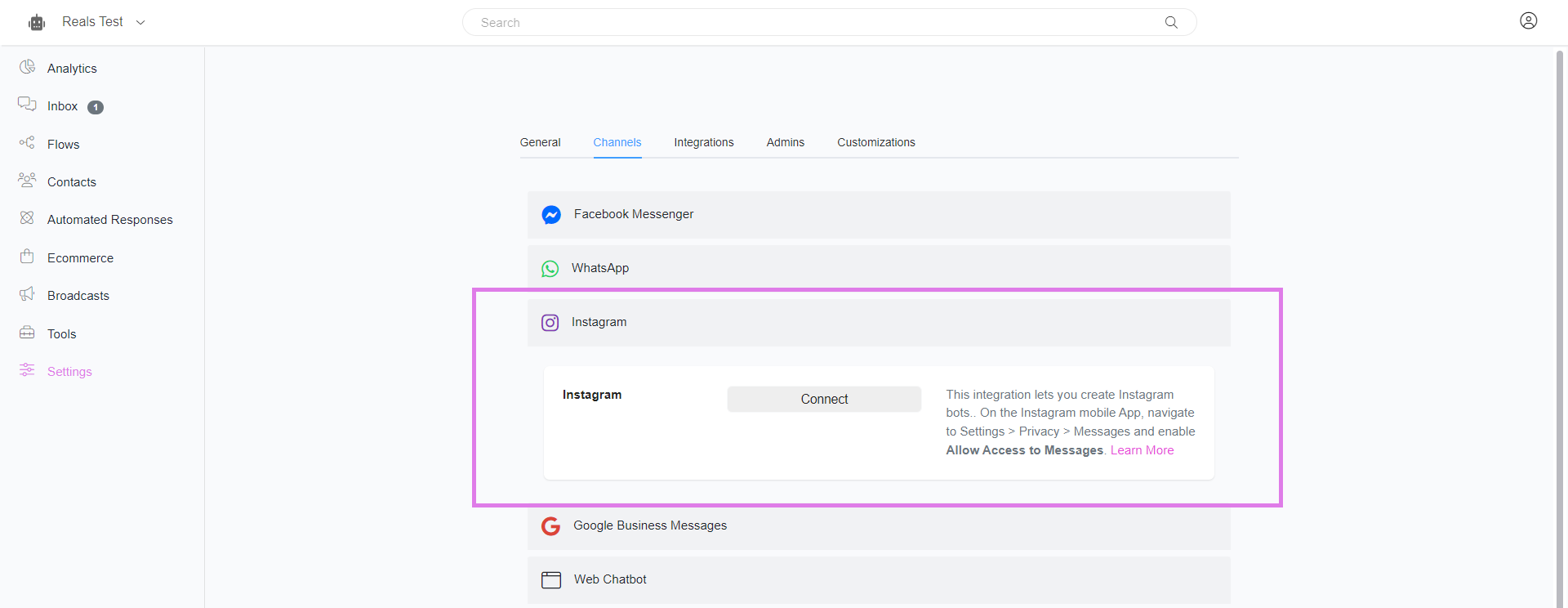Click the Settings sliders icon
Screen dimensions: 1568x608
[27, 369]
